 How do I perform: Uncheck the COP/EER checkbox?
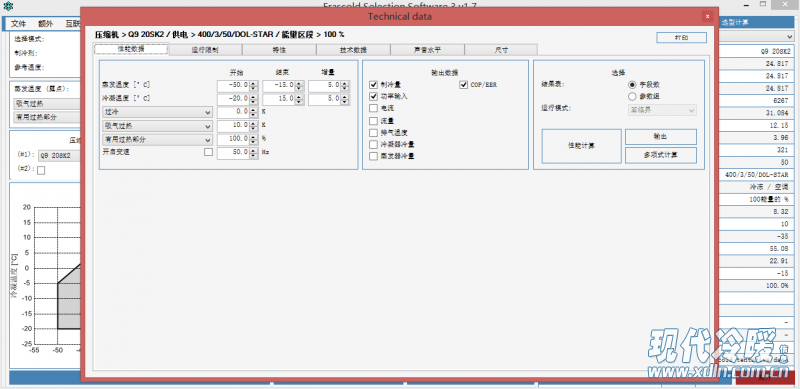pos(463,85)
